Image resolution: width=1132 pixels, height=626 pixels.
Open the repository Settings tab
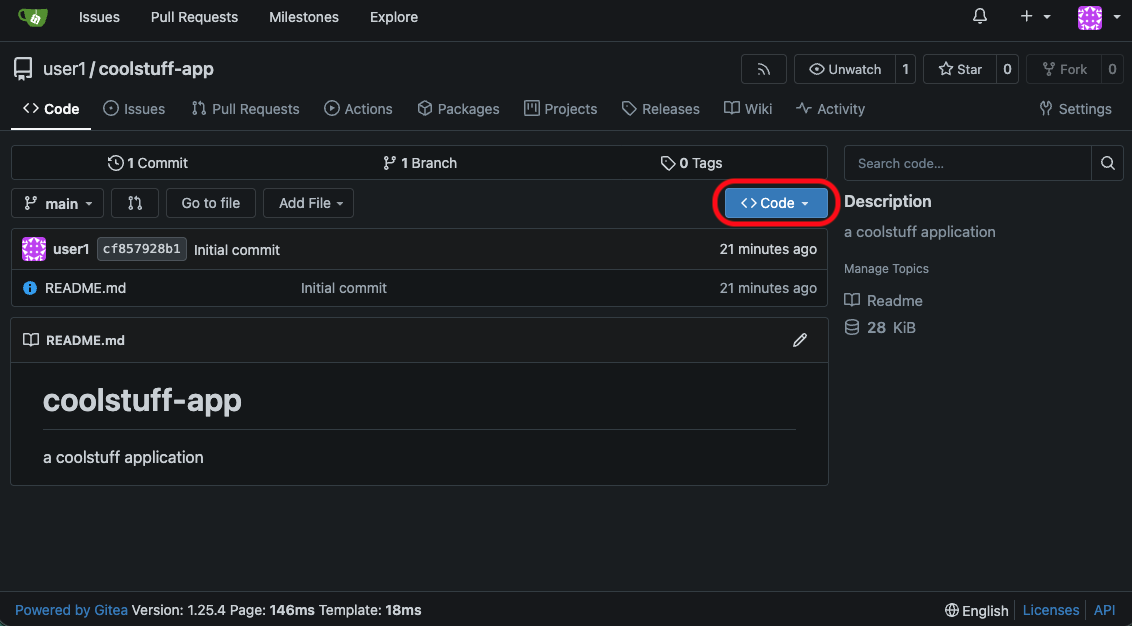coord(1075,109)
